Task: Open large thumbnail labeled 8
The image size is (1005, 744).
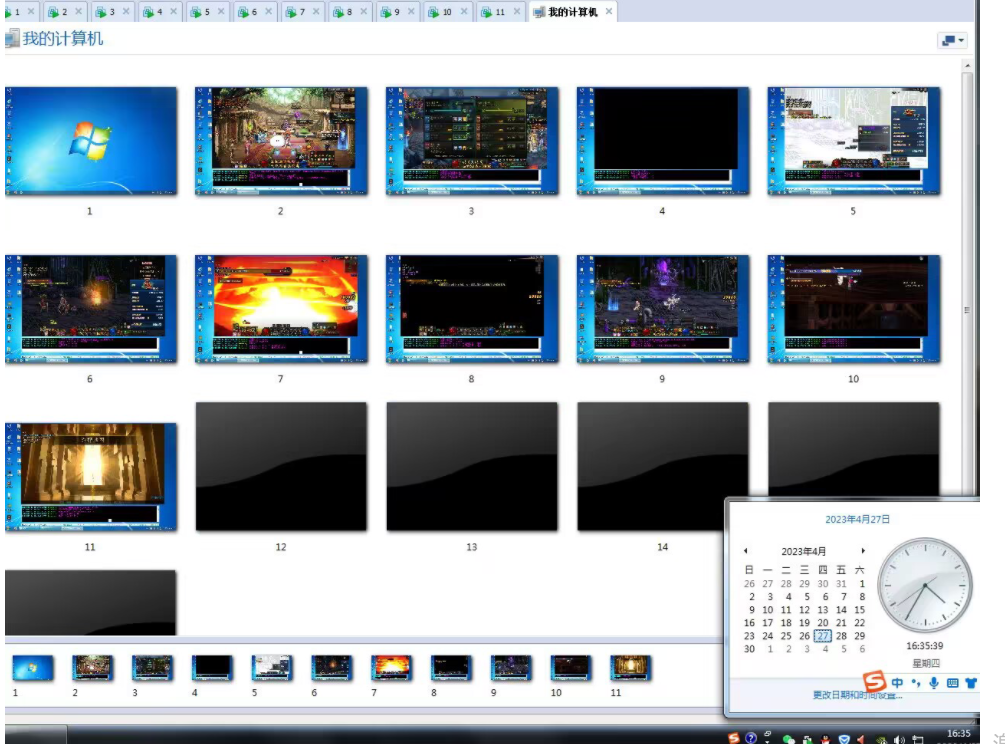Action: click(x=472, y=309)
